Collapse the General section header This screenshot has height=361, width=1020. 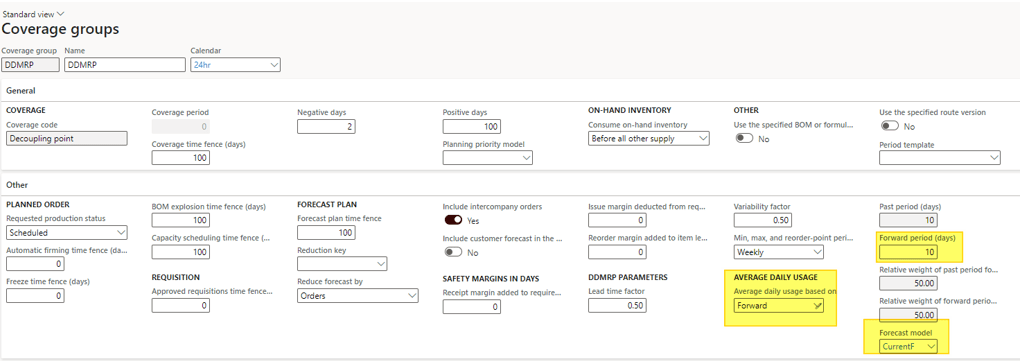point(21,90)
